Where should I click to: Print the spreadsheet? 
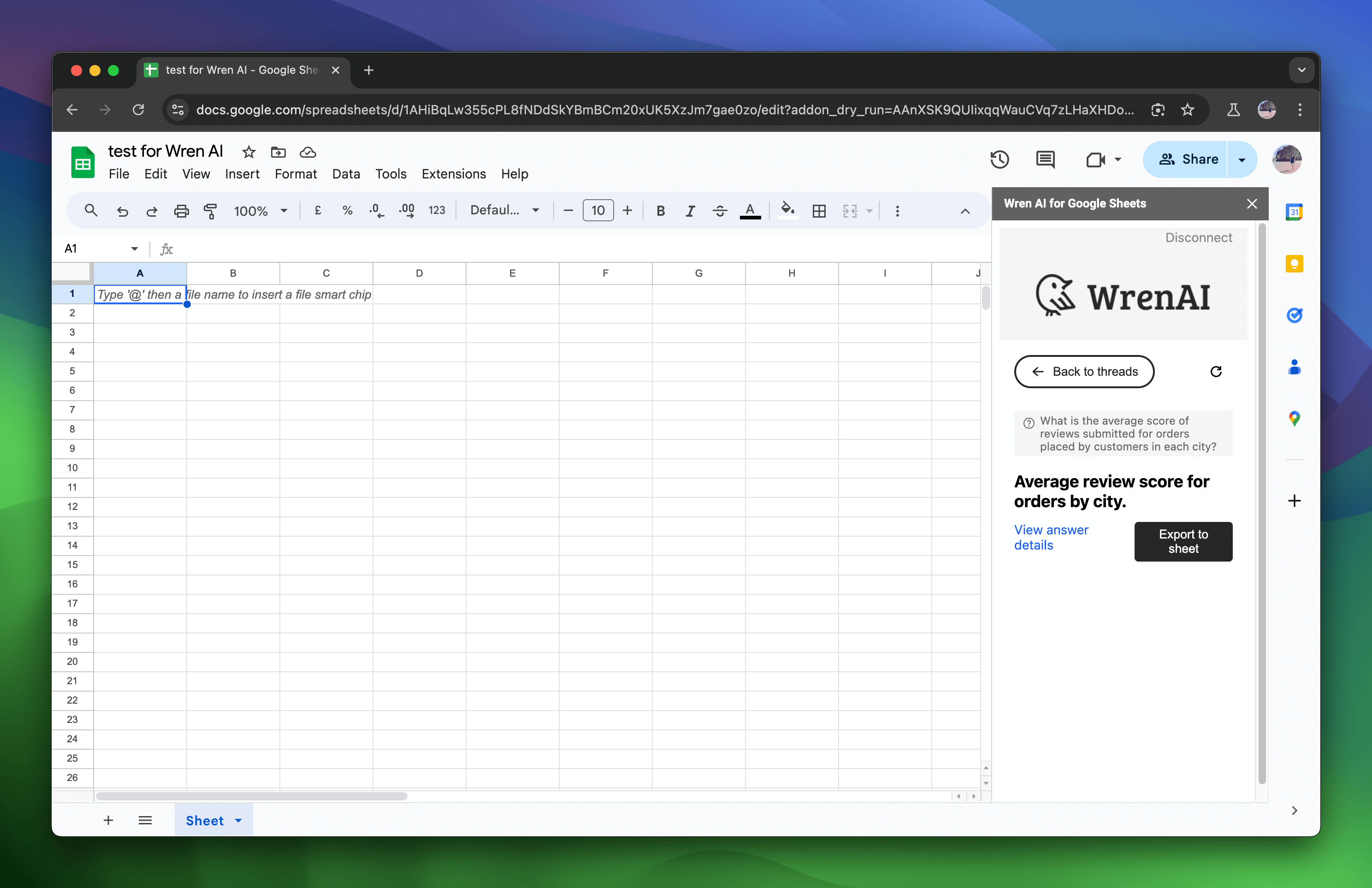pyautogui.click(x=182, y=211)
